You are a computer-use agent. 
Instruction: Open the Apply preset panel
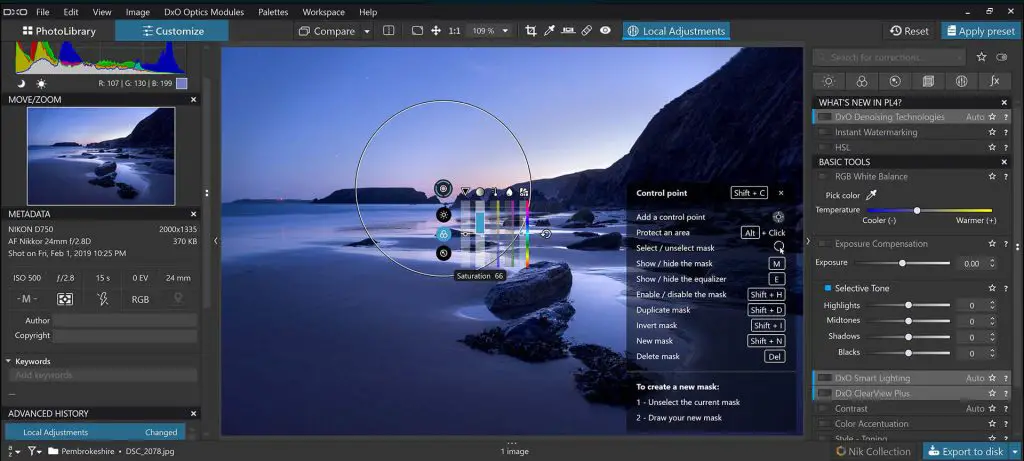(980, 31)
